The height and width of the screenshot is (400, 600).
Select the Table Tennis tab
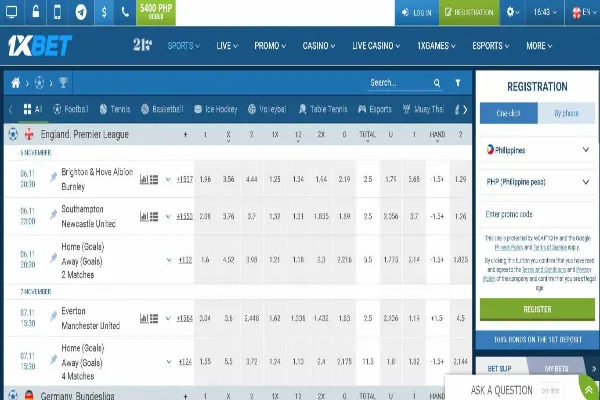(x=323, y=109)
